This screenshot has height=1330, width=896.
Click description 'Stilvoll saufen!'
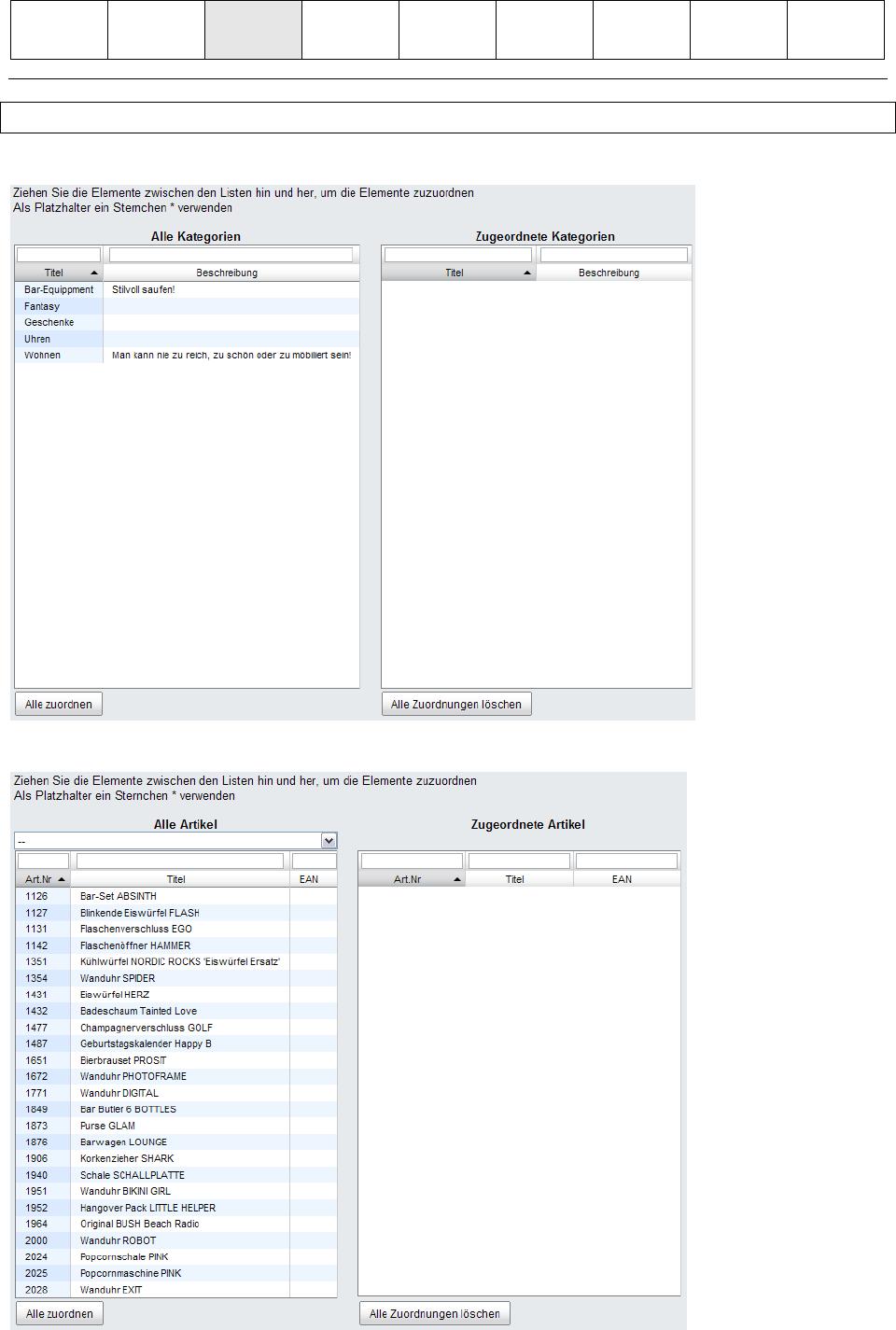[x=143, y=289]
